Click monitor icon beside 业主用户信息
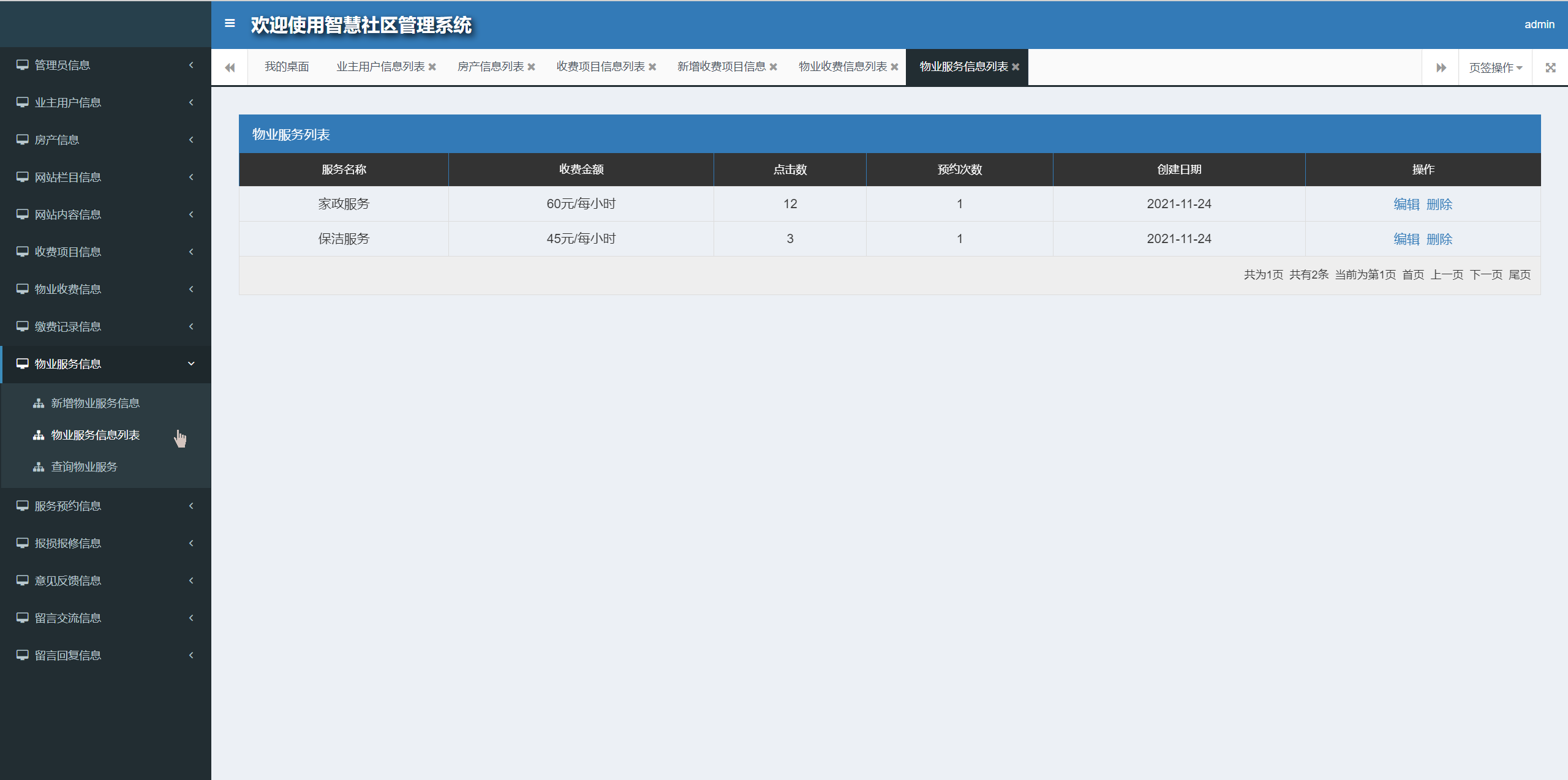This screenshot has height=780, width=1568. click(23, 102)
